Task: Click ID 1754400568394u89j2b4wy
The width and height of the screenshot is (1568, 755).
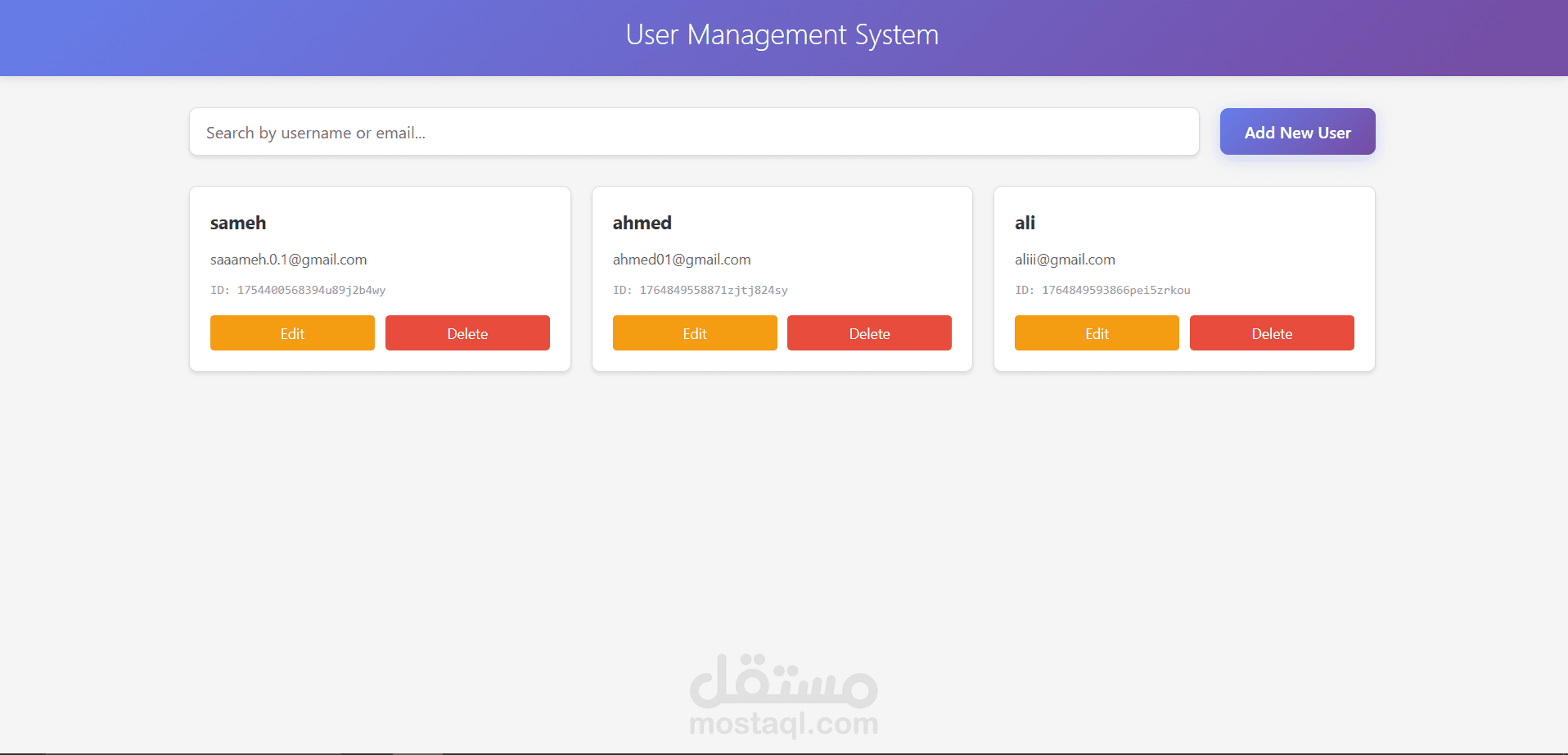Action: (x=298, y=290)
